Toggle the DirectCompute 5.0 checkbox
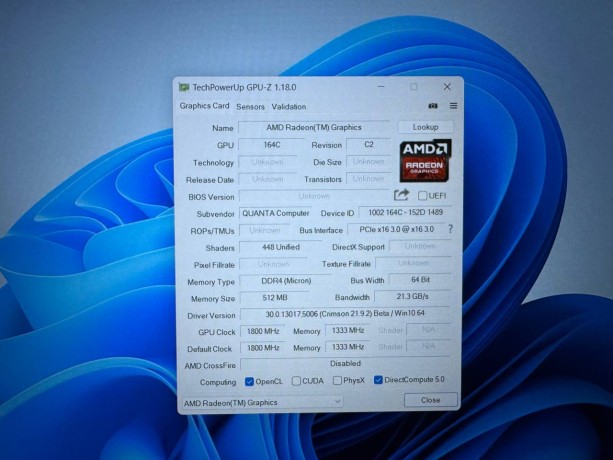The image size is (613, 460). point(378,381)
